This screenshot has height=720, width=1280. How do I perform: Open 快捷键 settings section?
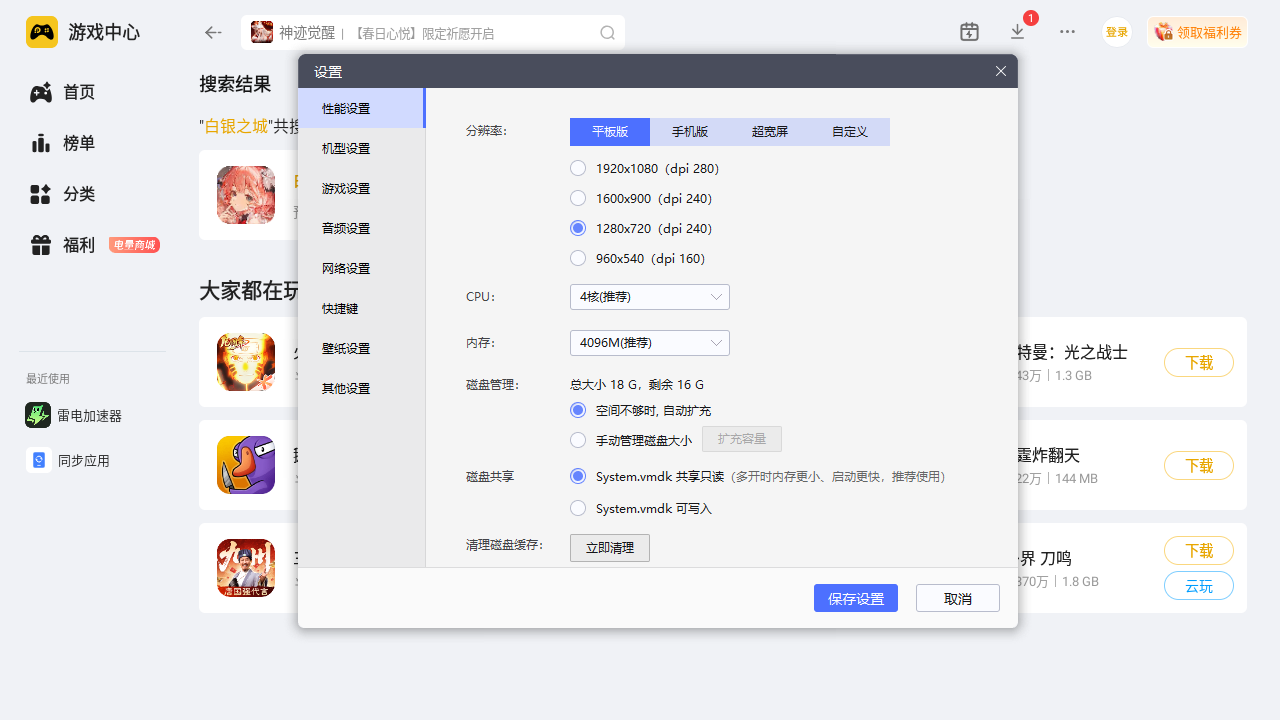[x=340, y=308]
